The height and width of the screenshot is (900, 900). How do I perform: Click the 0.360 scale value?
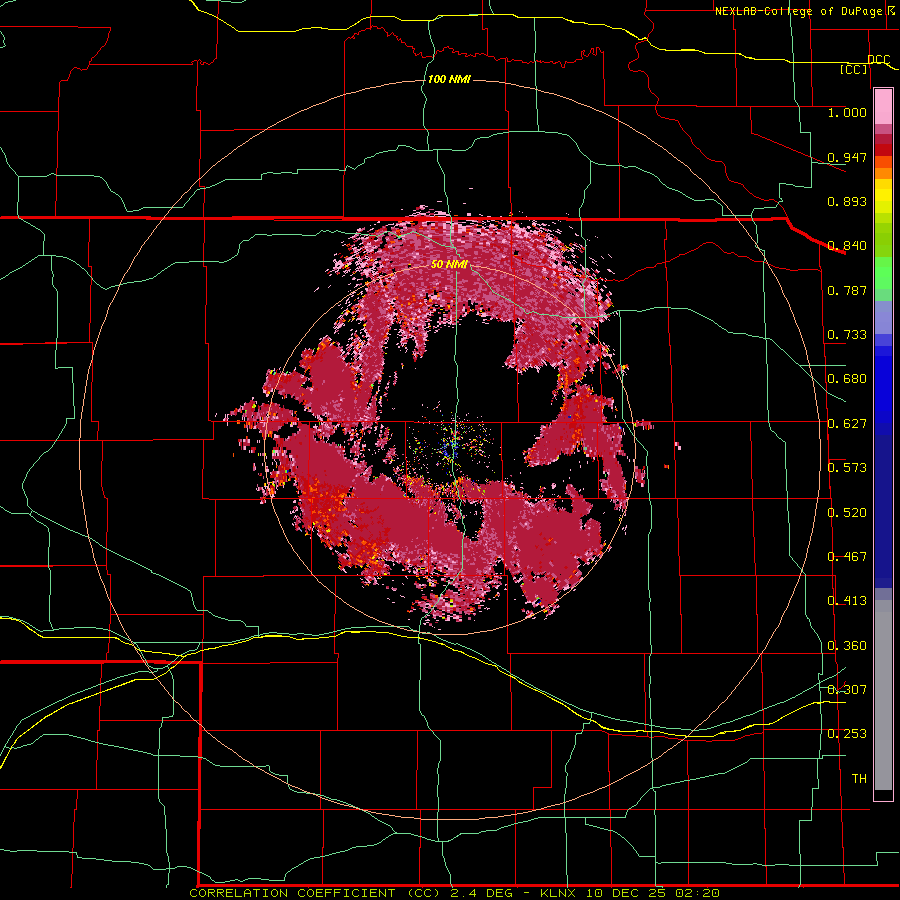[847, 646]
